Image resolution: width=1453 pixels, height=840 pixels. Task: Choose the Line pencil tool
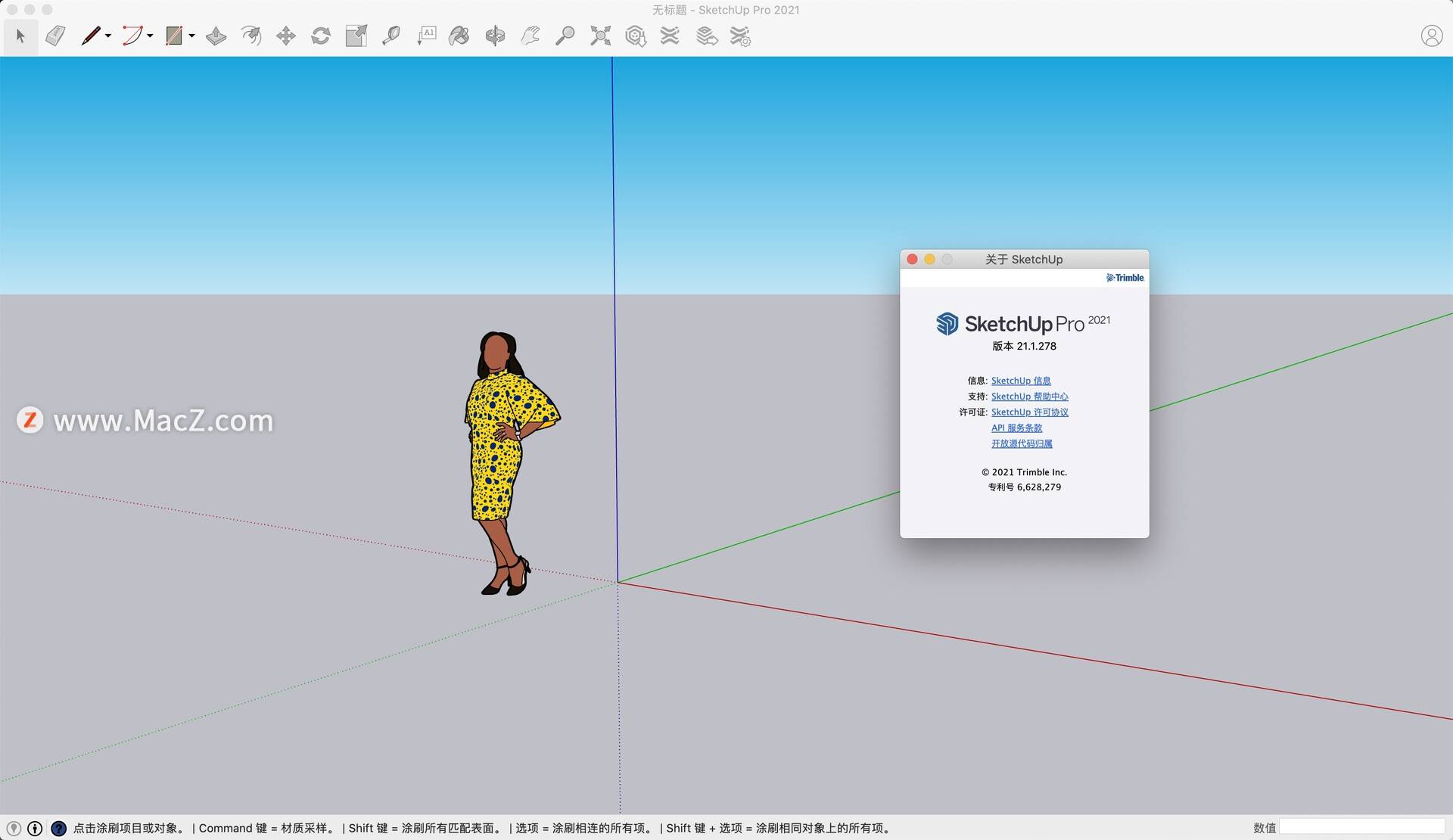pyautogui.click(x=90, y=36)
